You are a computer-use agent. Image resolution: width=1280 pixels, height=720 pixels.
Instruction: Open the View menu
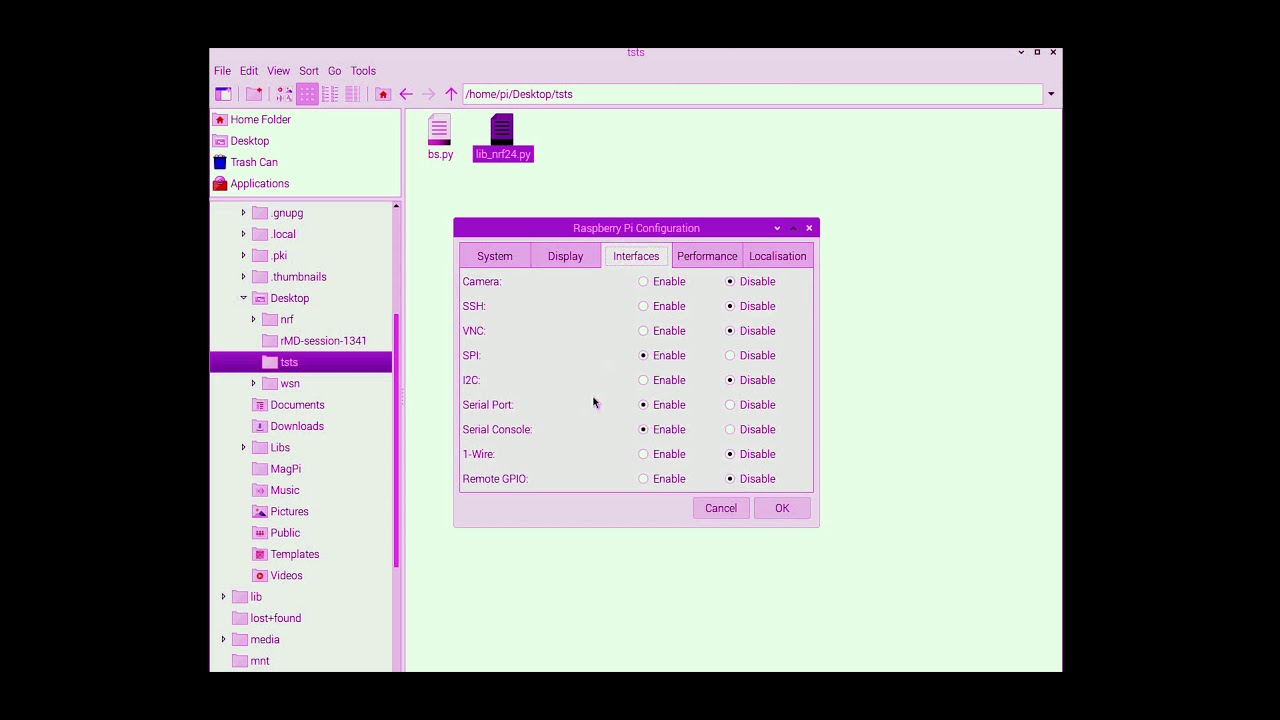[x=278, y=71]
